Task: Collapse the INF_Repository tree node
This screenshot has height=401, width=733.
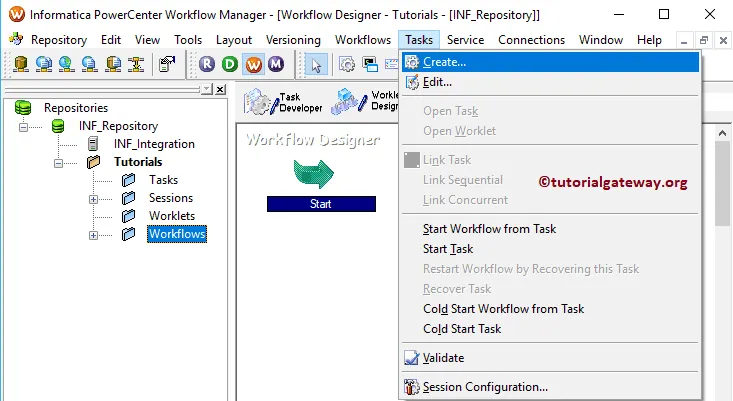Action: (23, 127)
